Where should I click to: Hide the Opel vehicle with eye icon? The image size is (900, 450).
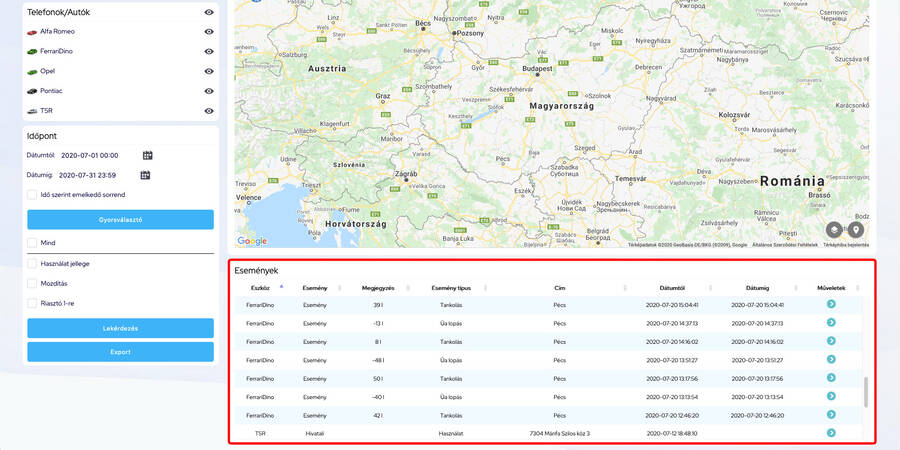coord(209,71)
